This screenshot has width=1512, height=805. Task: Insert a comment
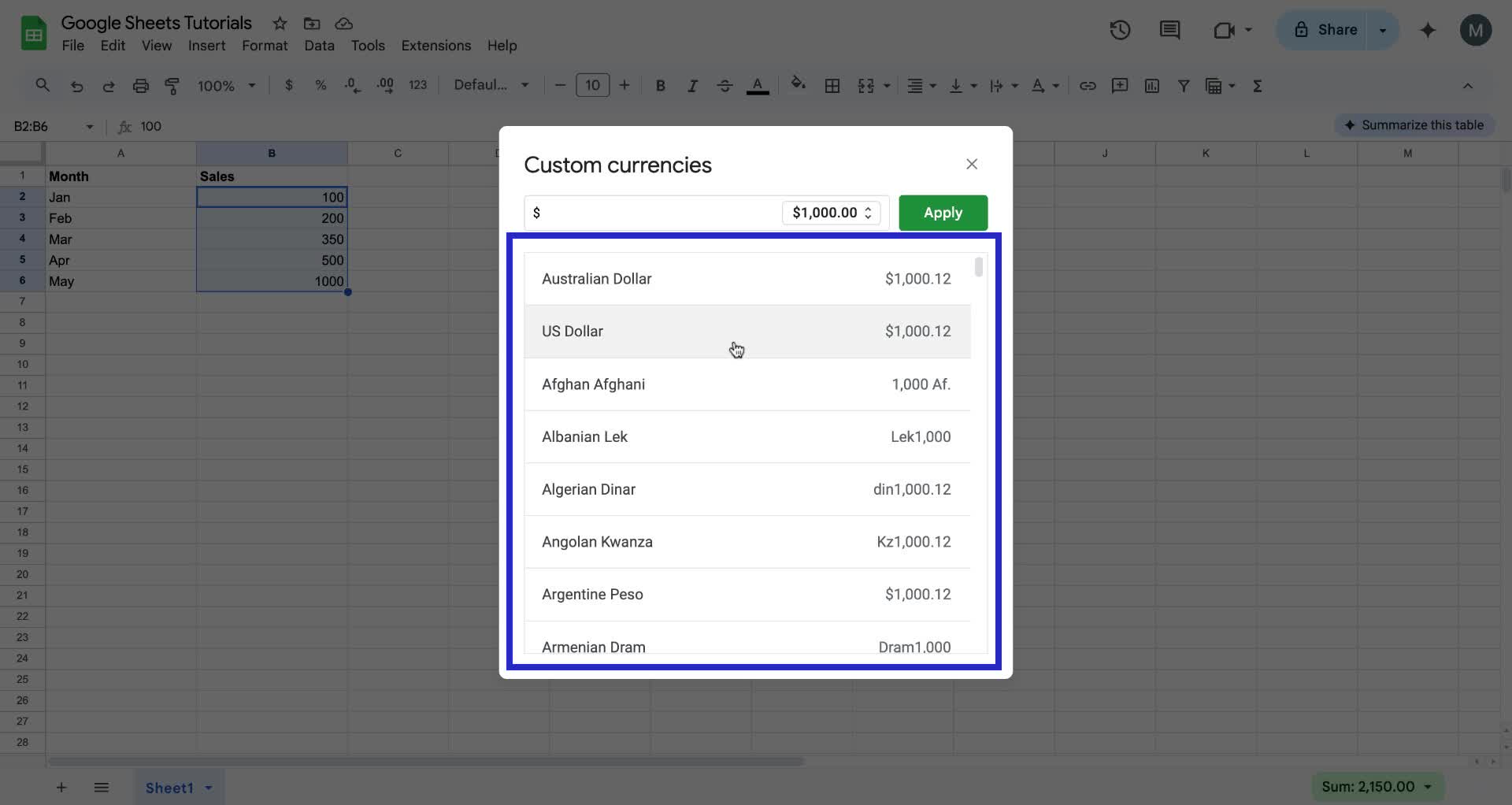pyautogui.click(x=1120, y=85)
